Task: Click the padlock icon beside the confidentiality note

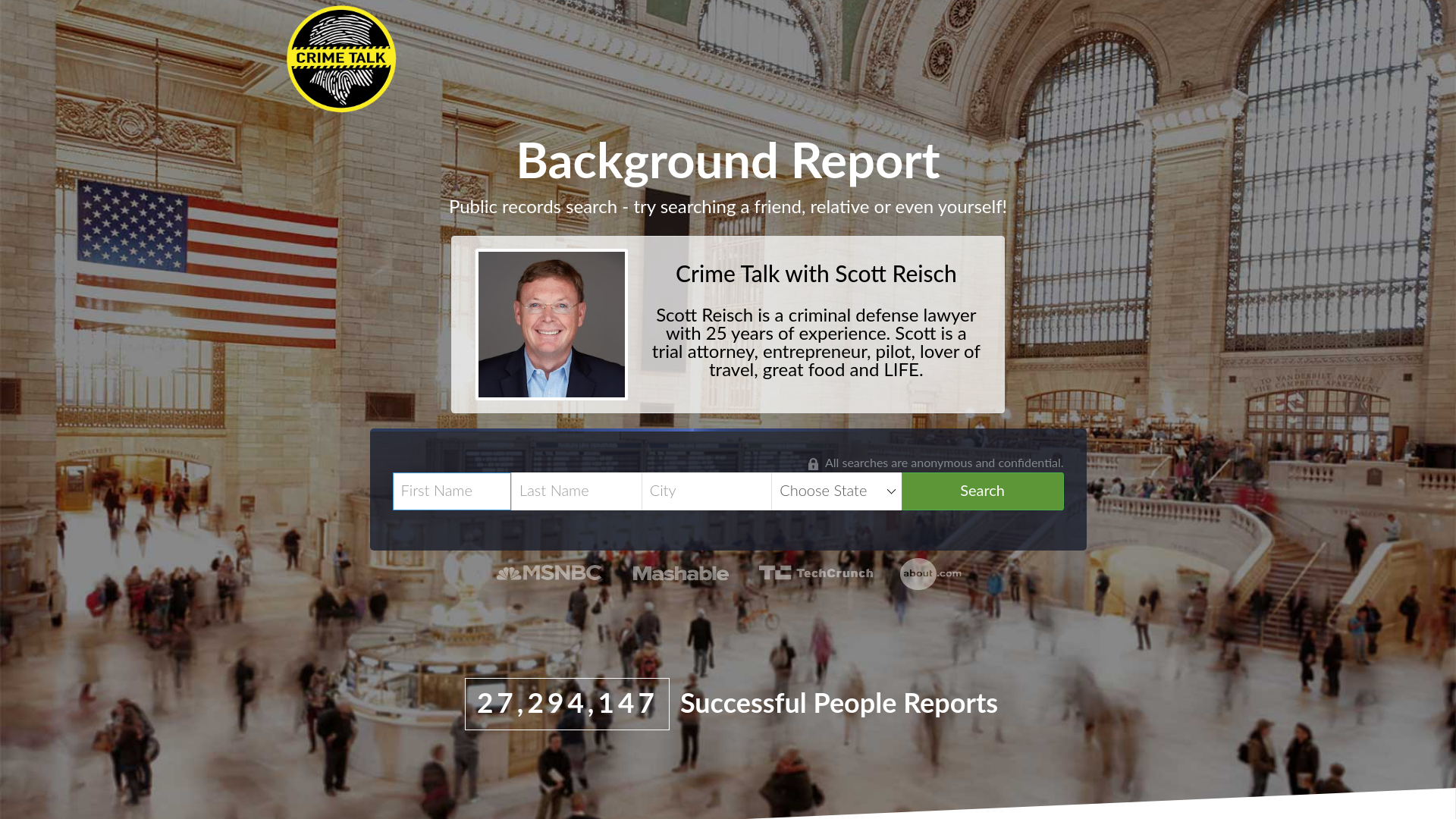Action: click(813, 464)
